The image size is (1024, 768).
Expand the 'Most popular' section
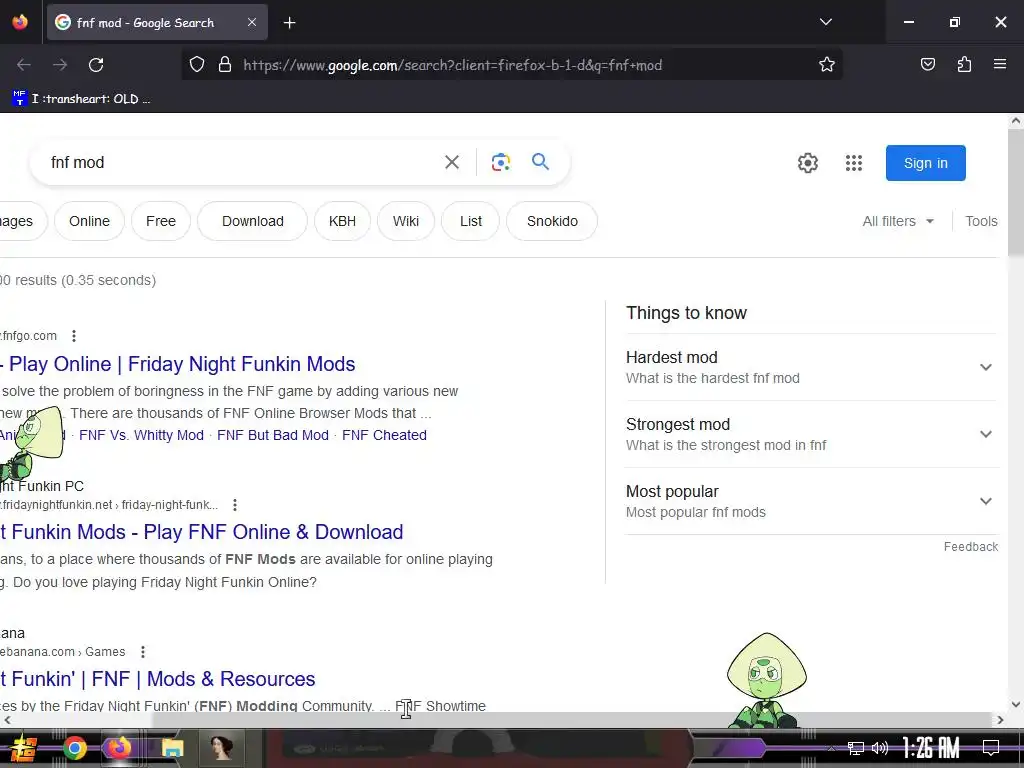coord(812,502)
